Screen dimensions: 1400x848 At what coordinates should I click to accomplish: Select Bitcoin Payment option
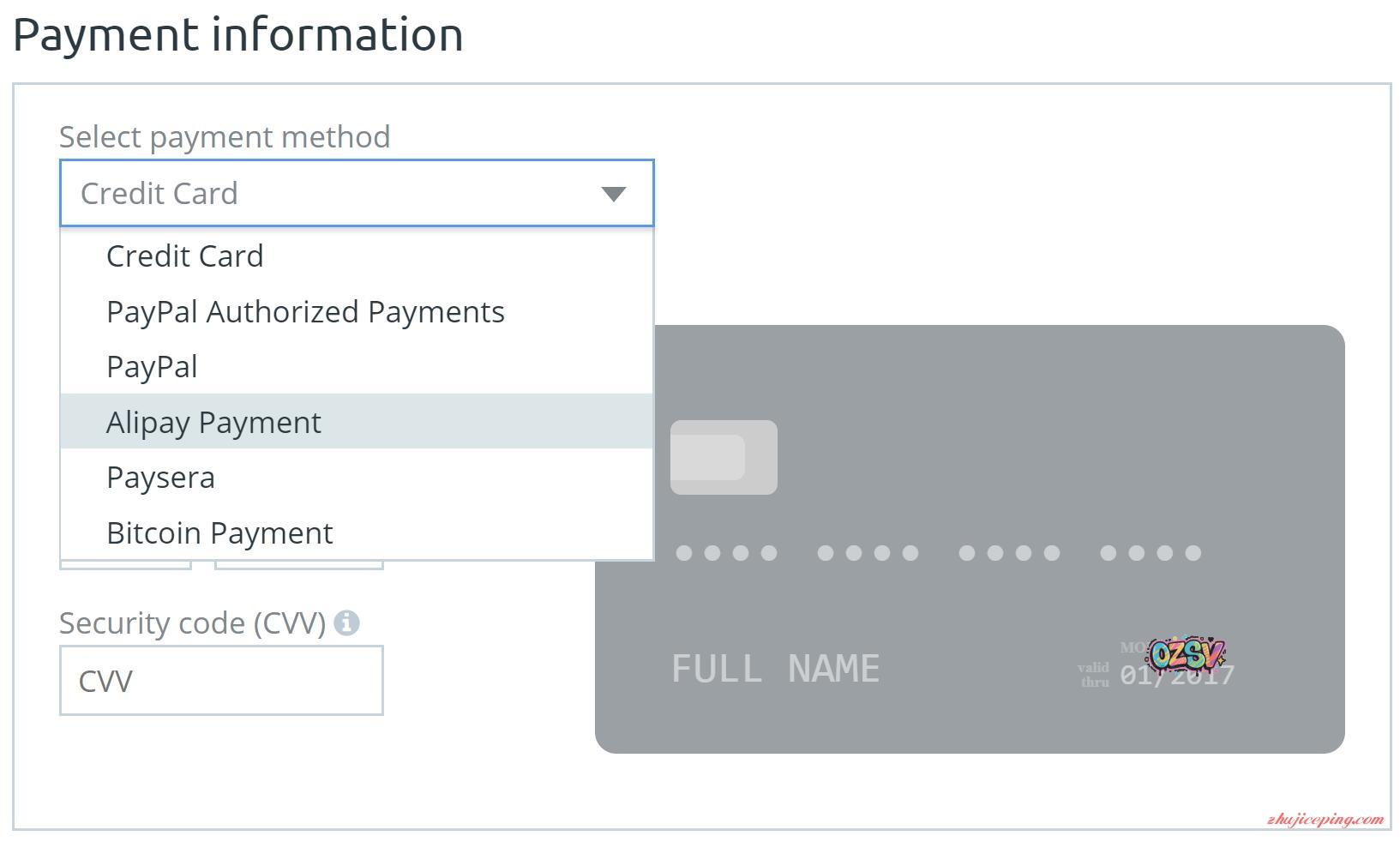coord(219,533)
